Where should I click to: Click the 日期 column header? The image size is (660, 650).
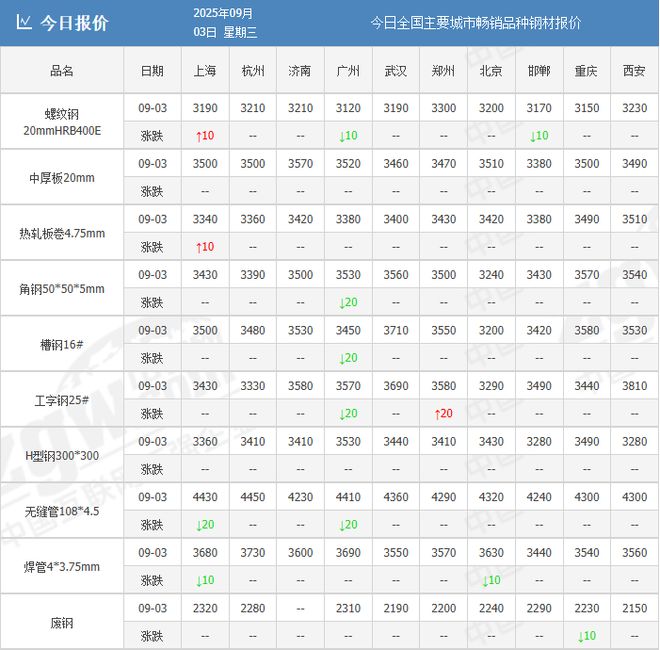point(152,71)
